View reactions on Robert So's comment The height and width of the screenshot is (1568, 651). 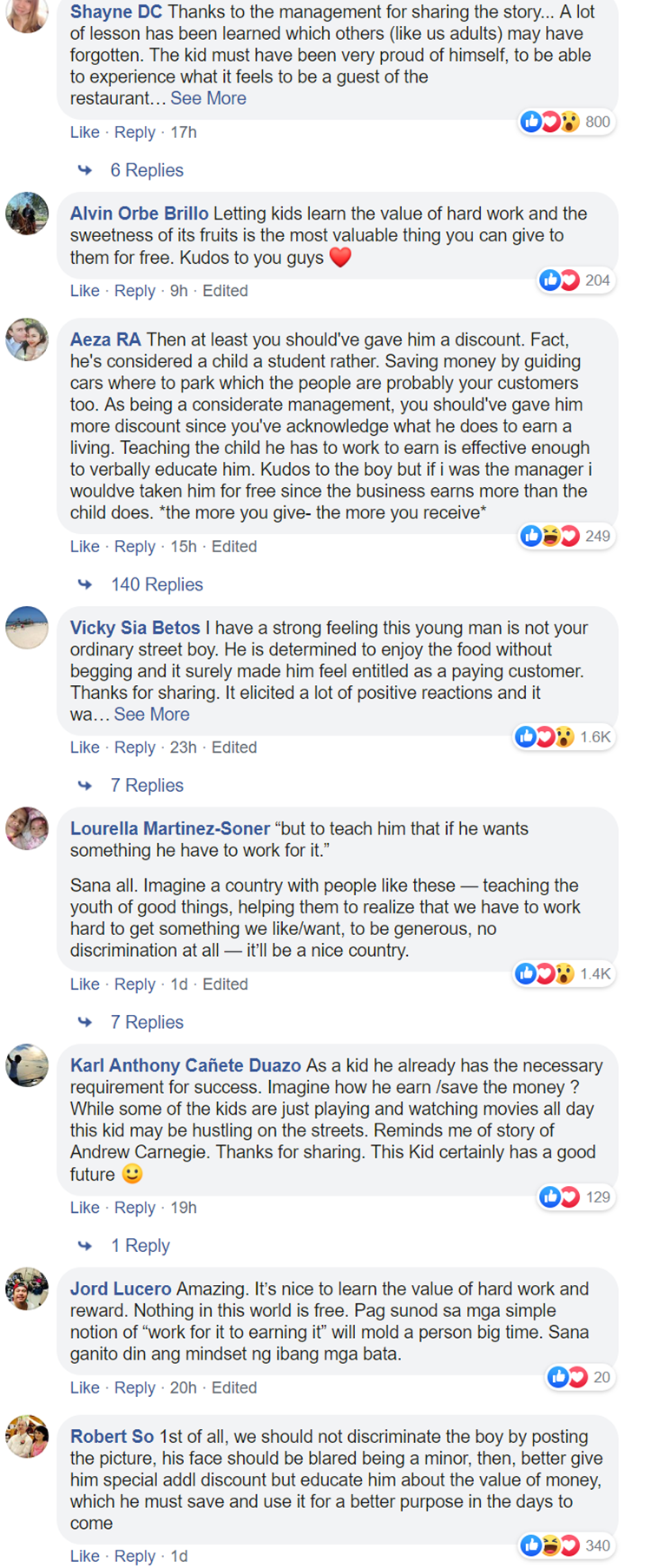(567, 1545)
